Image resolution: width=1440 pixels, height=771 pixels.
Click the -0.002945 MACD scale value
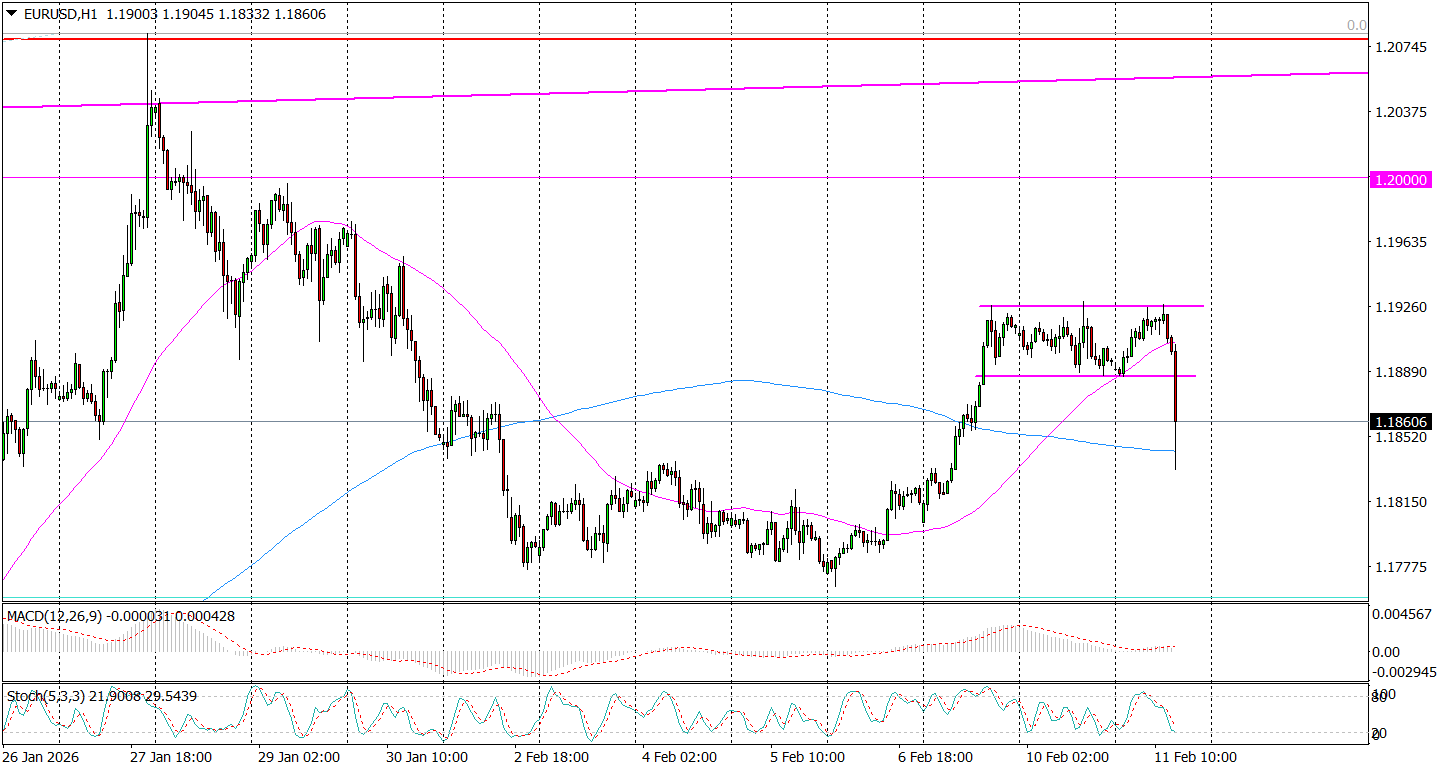(1404, 672)
